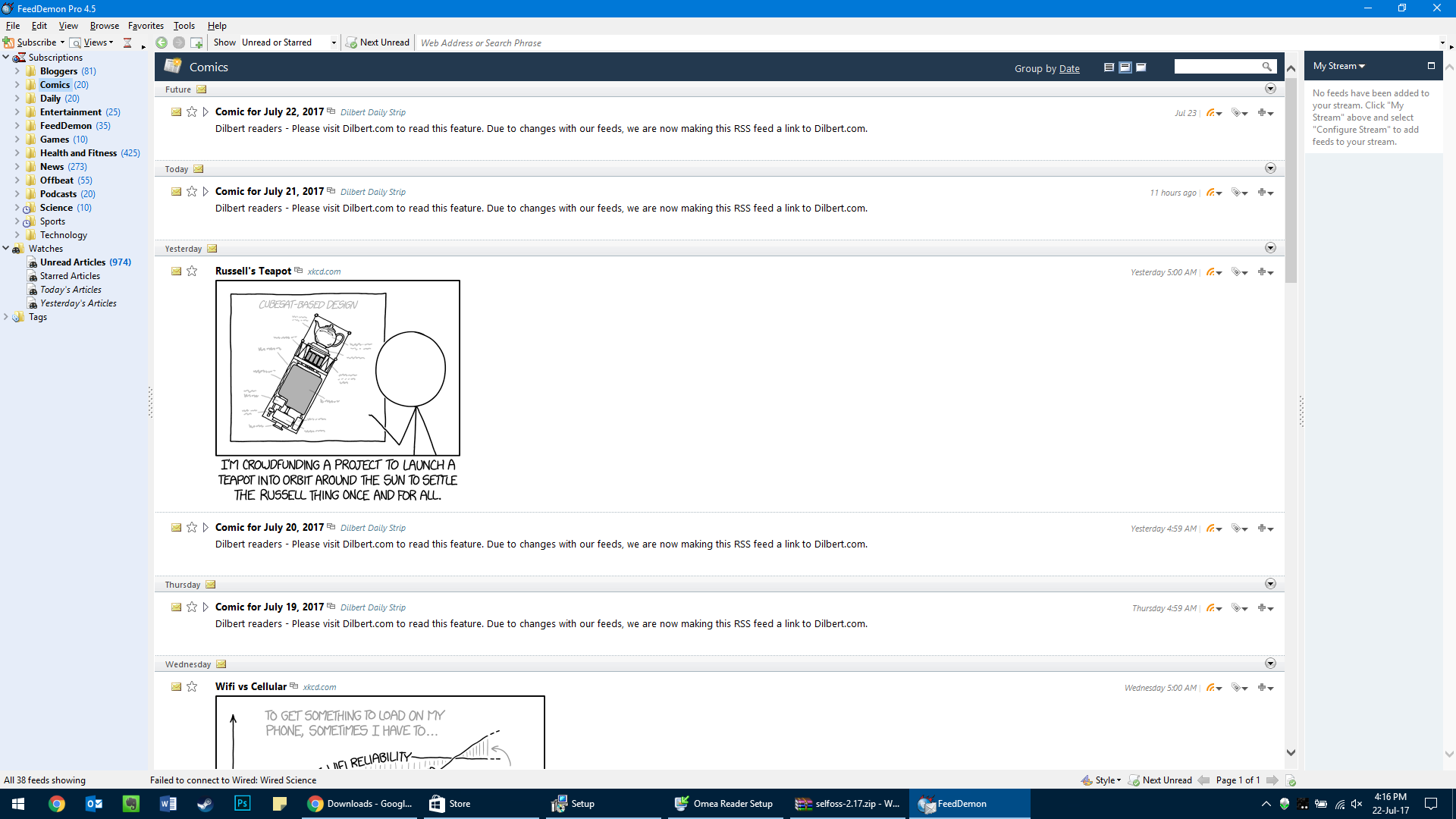Switch to full-post view icon
1456x819 pixels.
click(1141, 67)
